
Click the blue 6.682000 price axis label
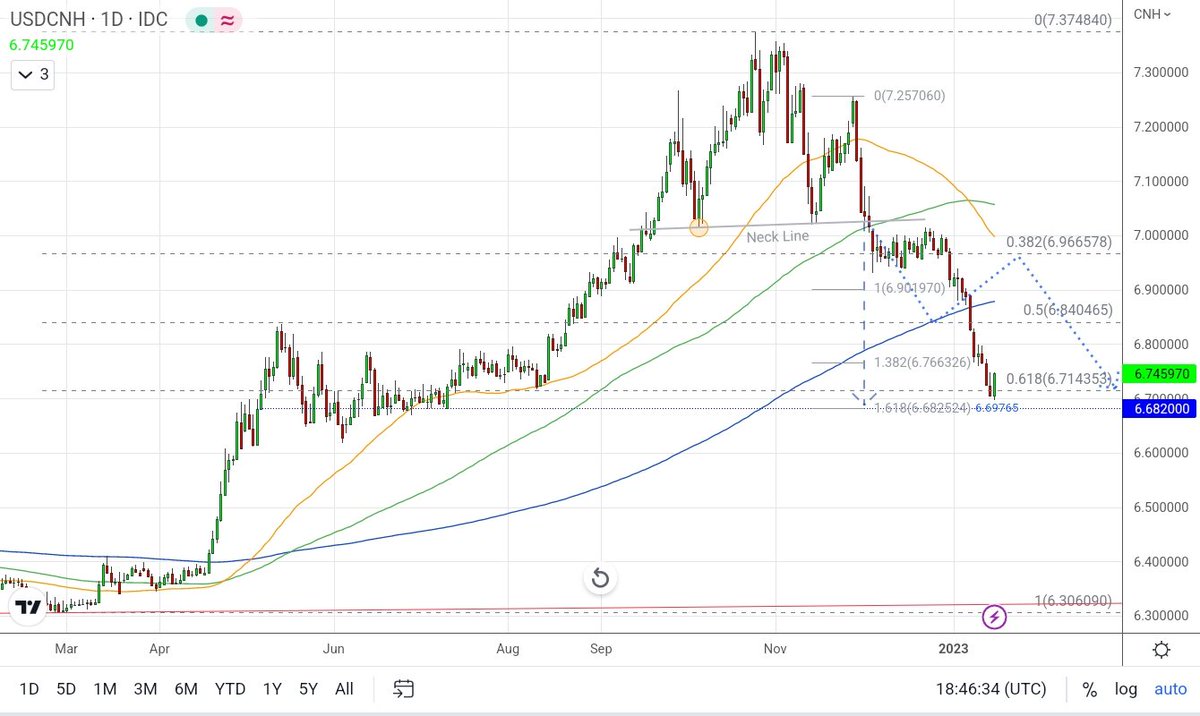click(x=1162, y=408)
